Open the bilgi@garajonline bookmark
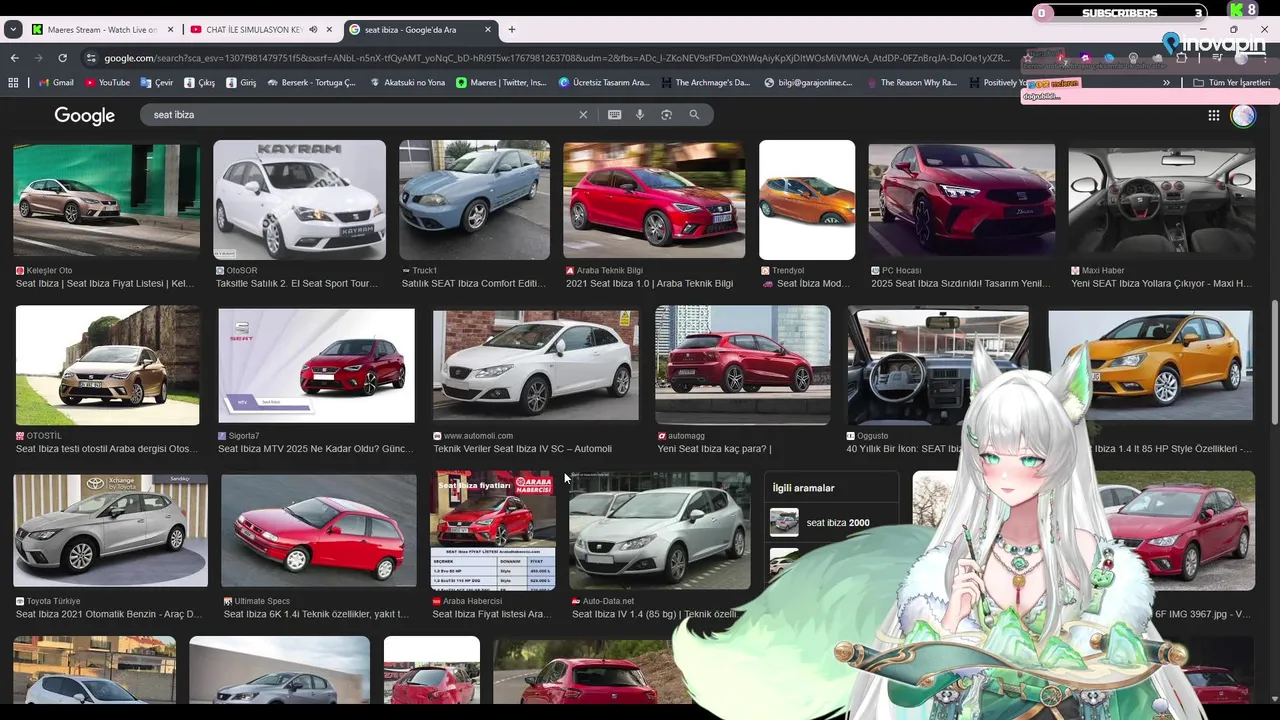Screen dimensions: 1280x720 (808, 83)
